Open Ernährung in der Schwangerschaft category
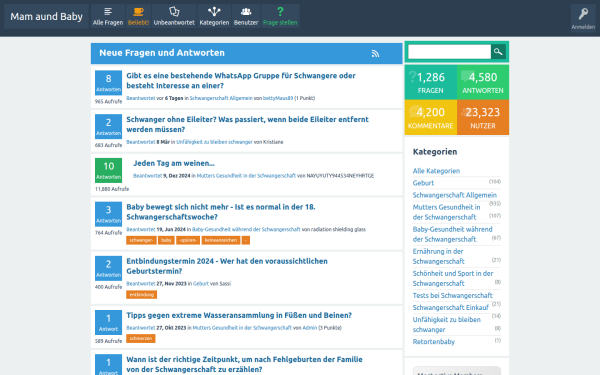 pos(438,256)
